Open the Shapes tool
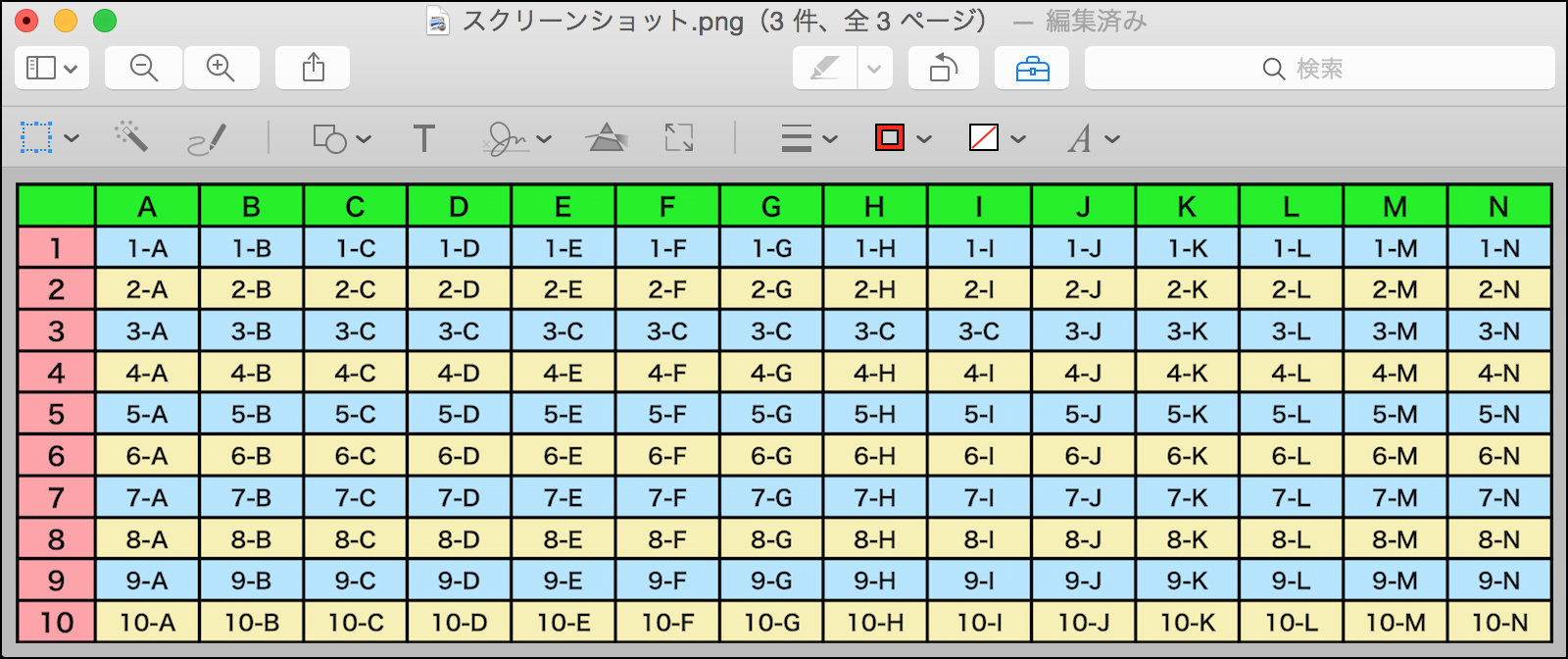The image size is (1568, 659). (329, 138)
